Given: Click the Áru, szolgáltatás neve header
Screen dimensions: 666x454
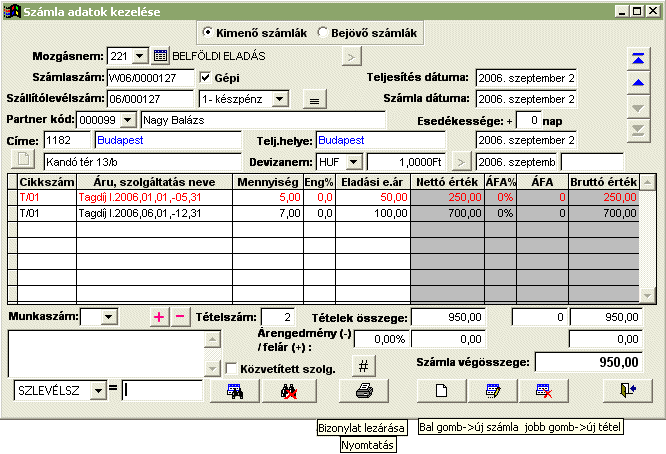Looking at the screenshot, I should [155, 182].
